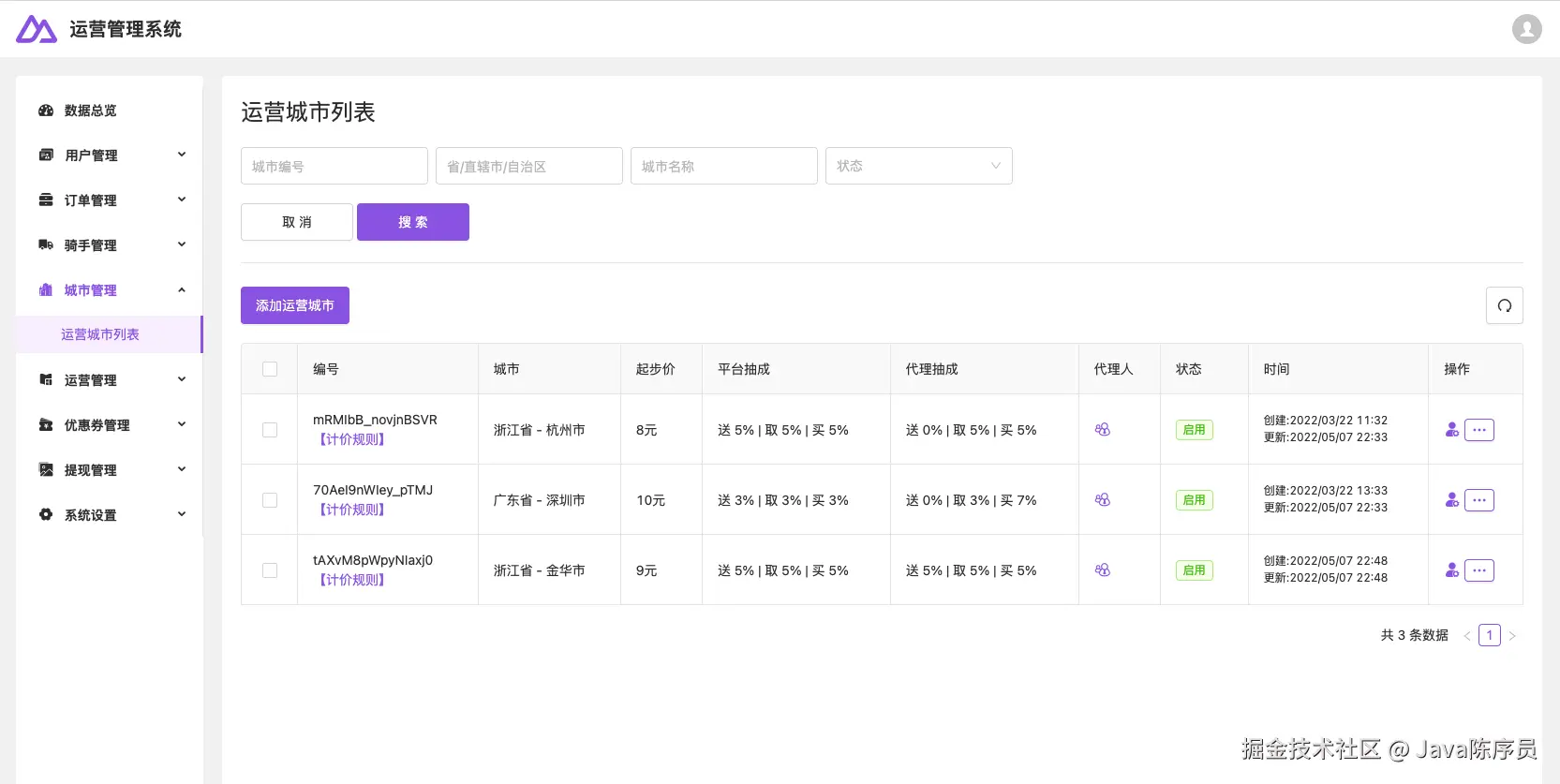Open 数据总览 in the sidebar

pos(90,111)
